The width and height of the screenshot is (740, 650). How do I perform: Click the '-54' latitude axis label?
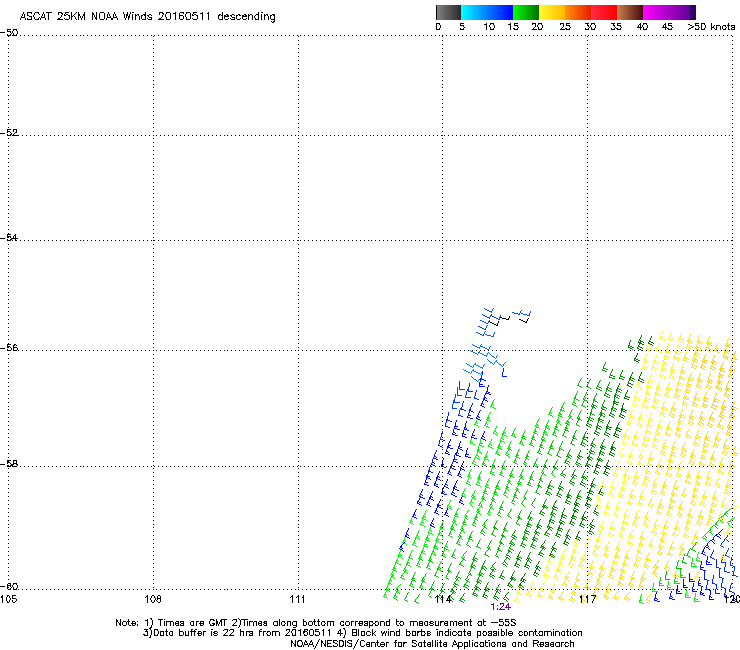click(9, 237)
